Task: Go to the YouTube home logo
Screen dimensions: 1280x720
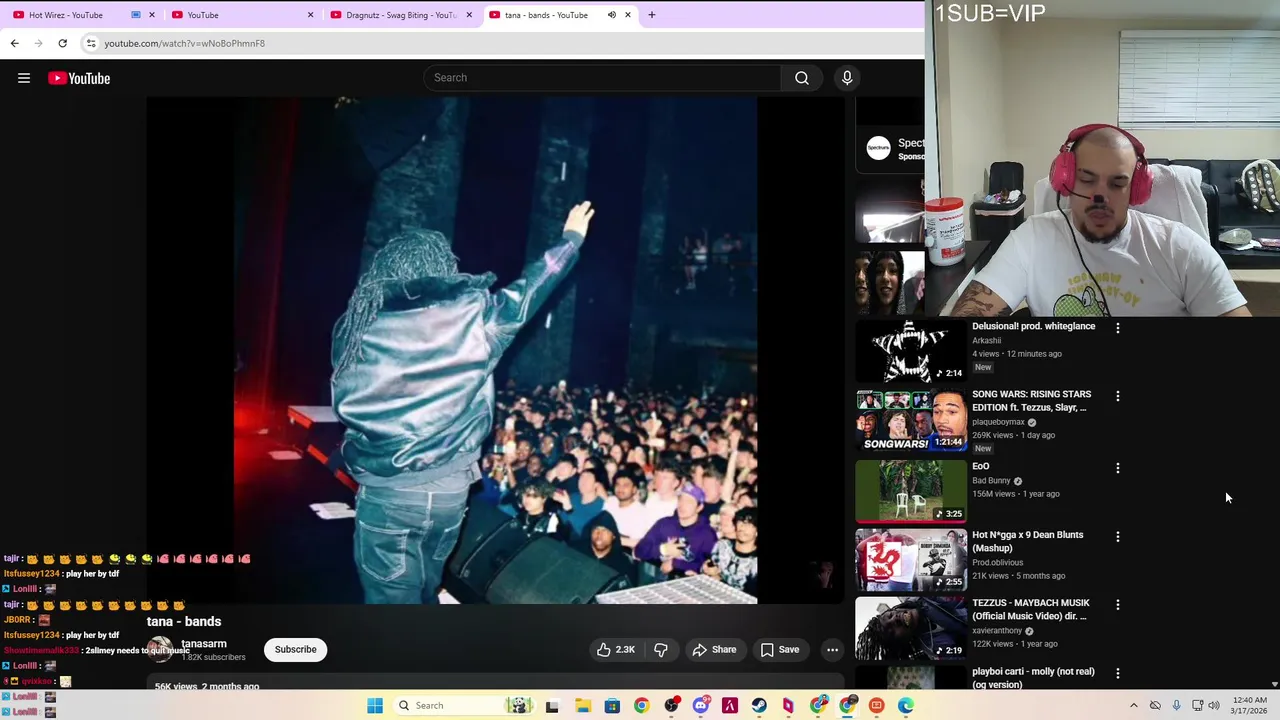Action: 79,78
